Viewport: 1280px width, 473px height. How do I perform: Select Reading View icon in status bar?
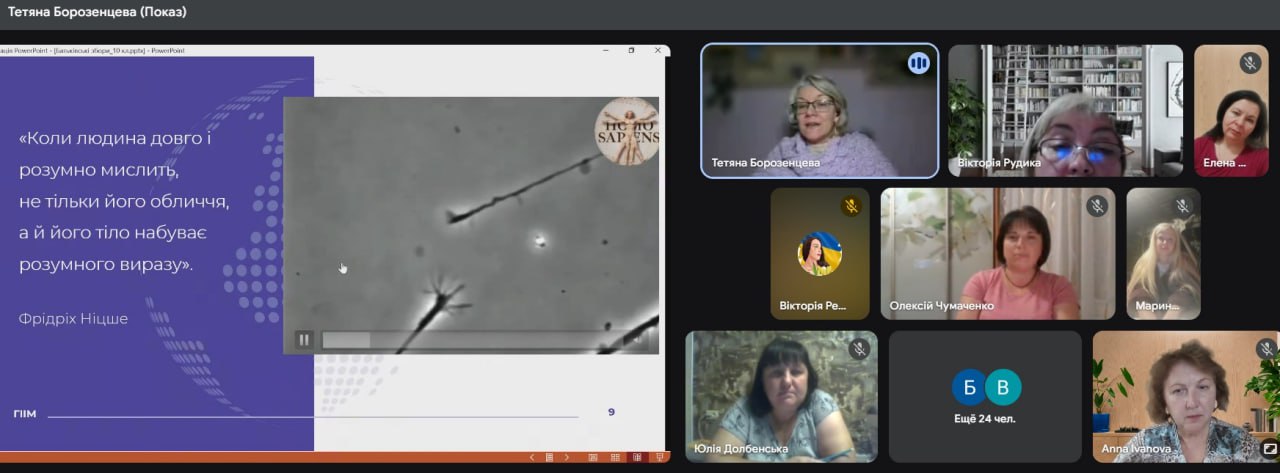point(636,457)
